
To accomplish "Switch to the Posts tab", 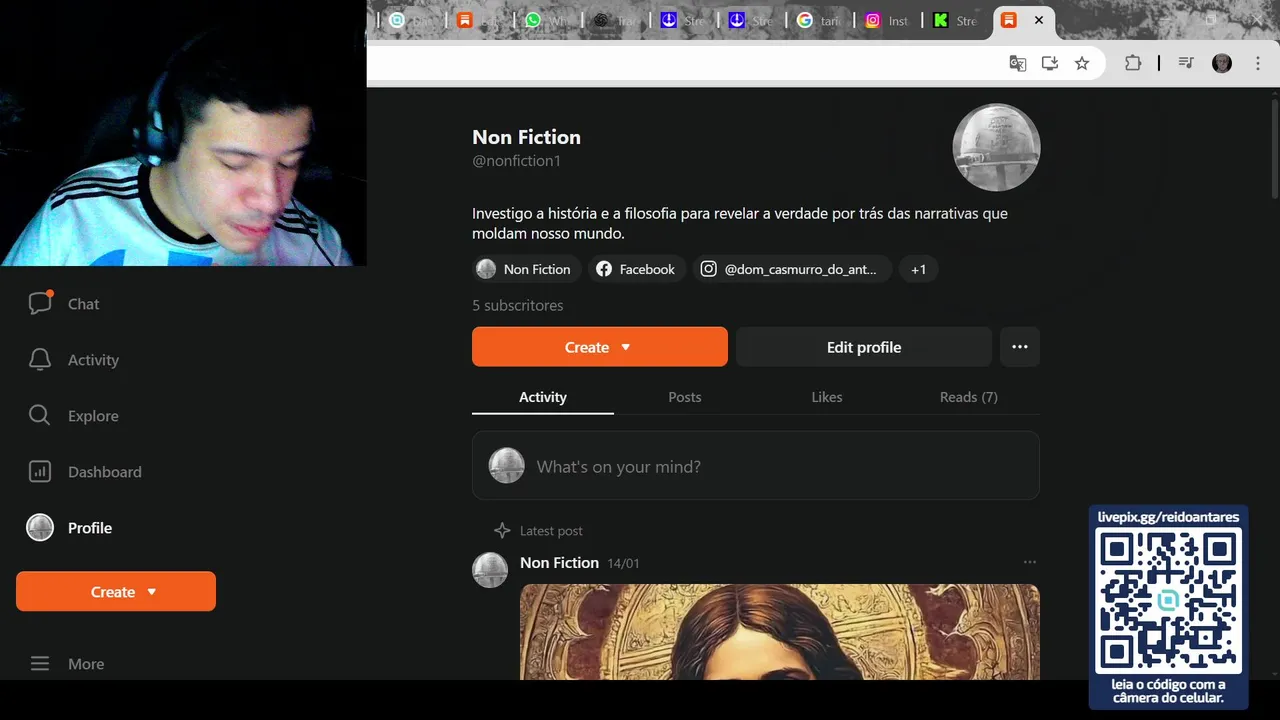I will (685, 397).
